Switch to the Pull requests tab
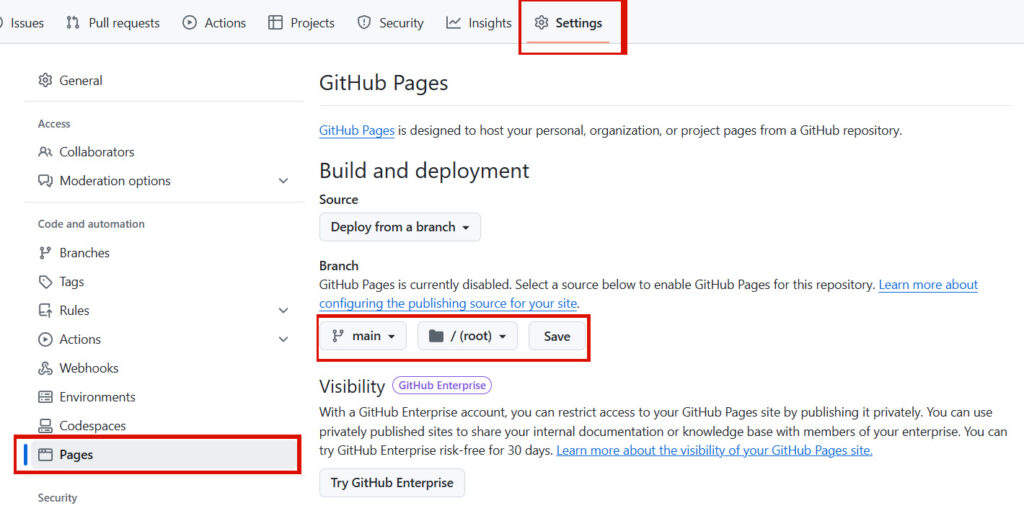Viewport: 1024px width, 516px height. pos(112,23)
